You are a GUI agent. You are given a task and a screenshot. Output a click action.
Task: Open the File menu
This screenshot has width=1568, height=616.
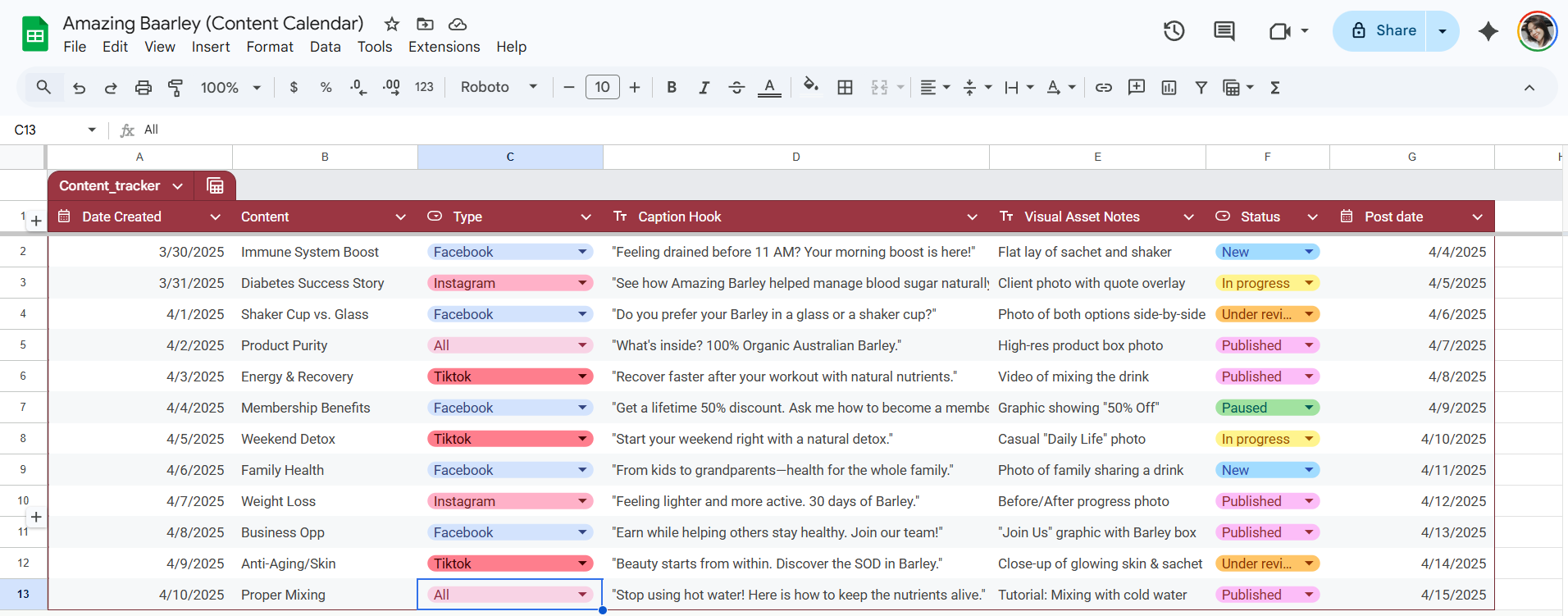click(x=75, y=47)
